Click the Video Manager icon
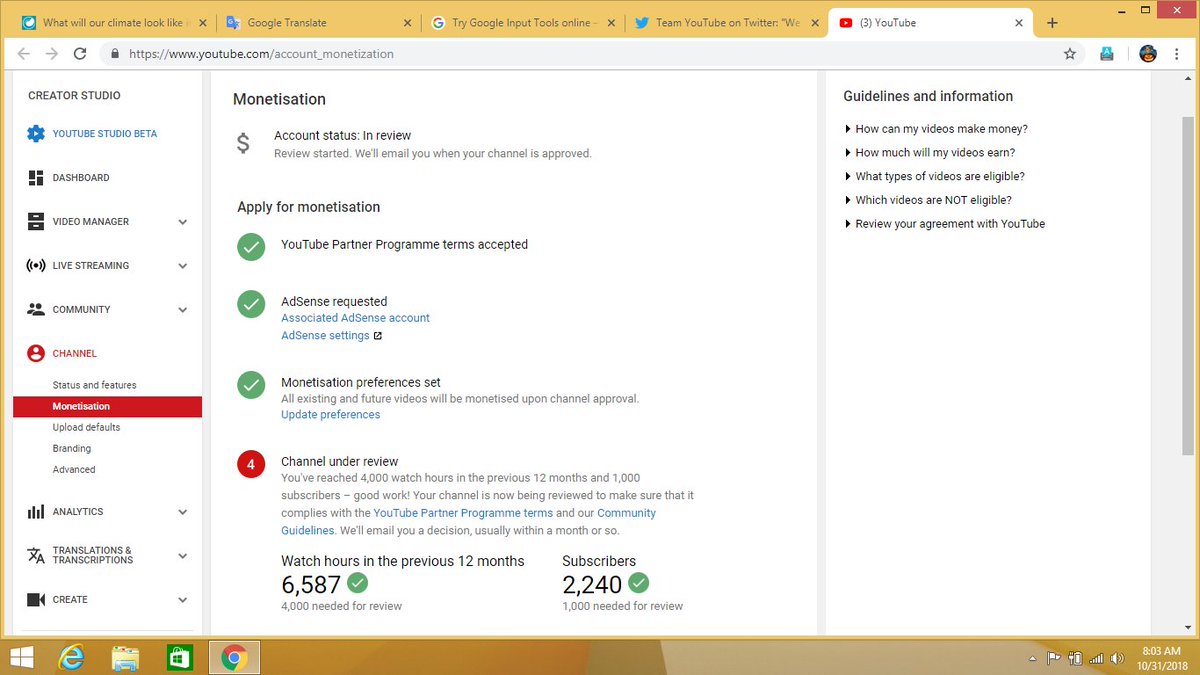The width and height of the screenshot is (1200, 675). [x=36, y=222]
